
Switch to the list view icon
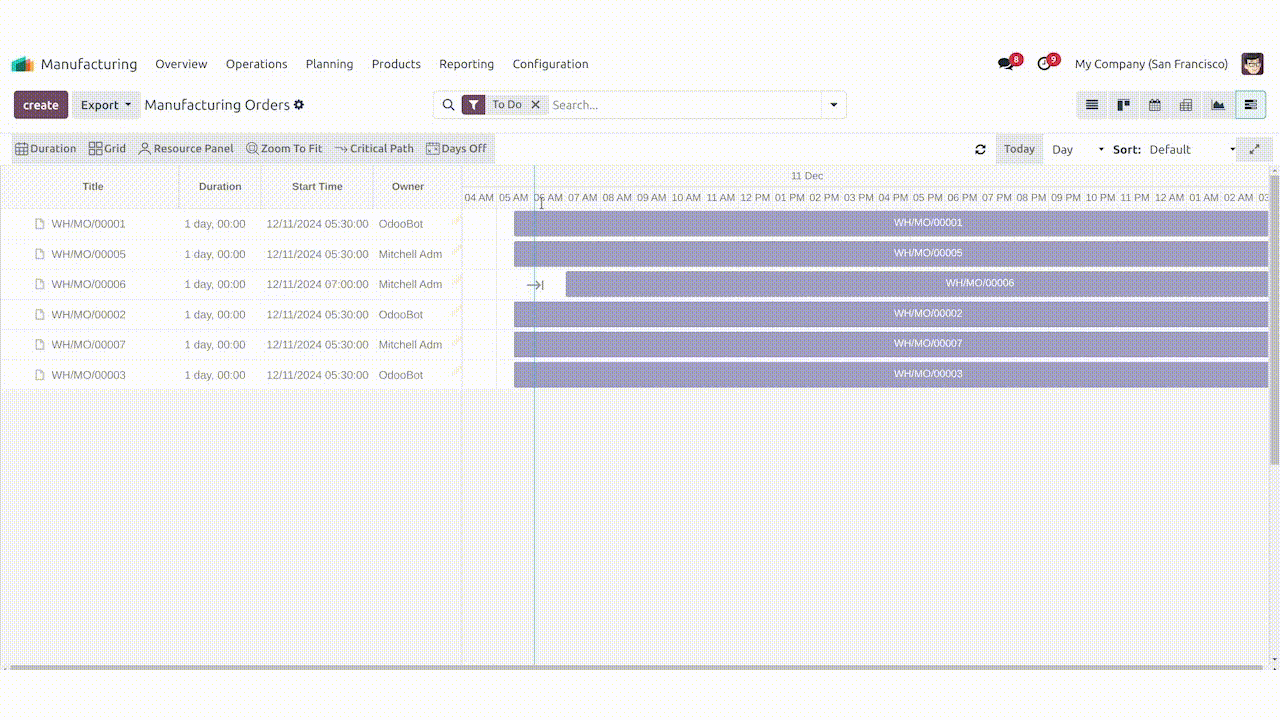coord(1092,105)
